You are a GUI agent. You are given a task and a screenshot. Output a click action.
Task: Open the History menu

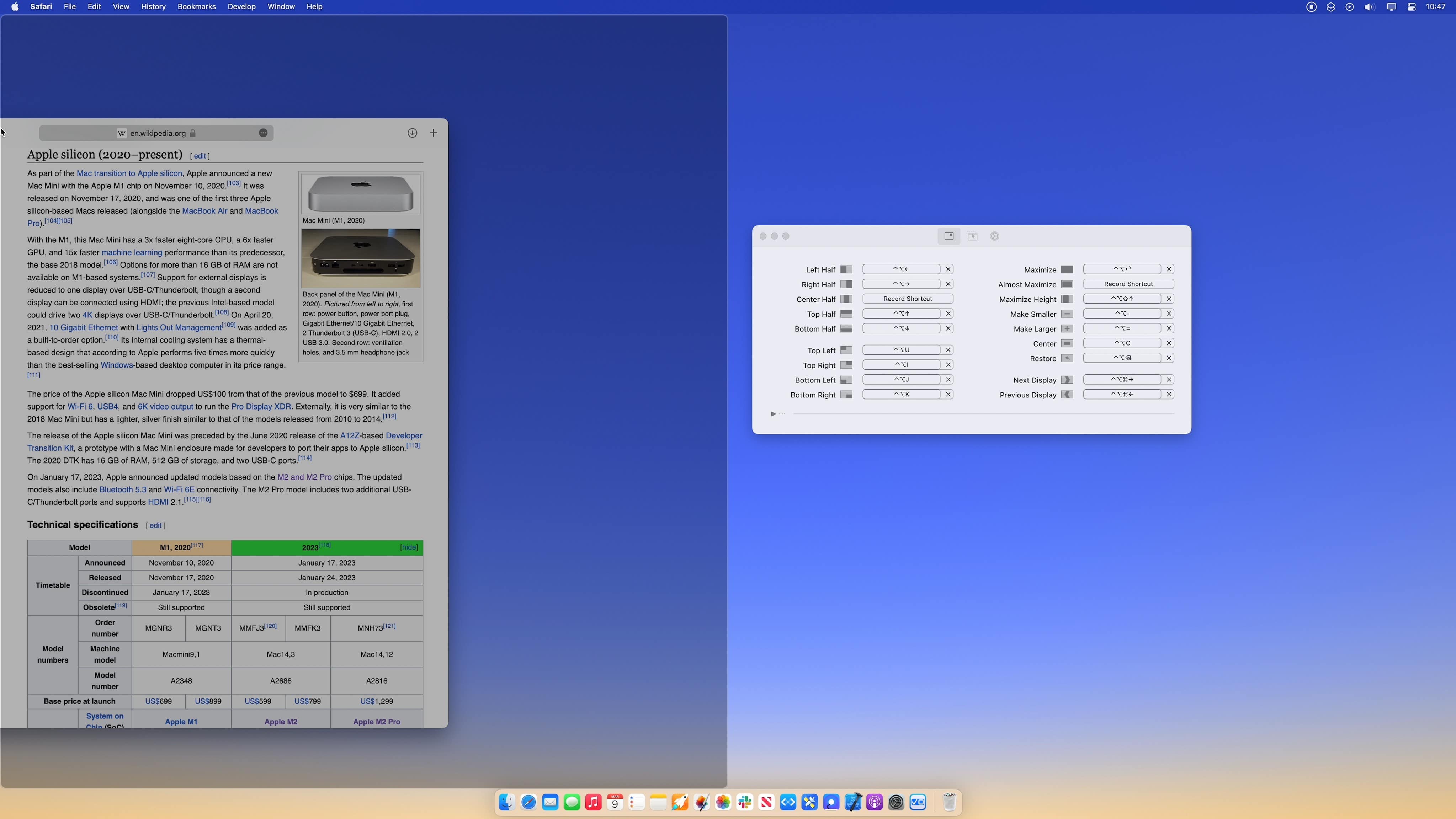click(x=153, y=7)
